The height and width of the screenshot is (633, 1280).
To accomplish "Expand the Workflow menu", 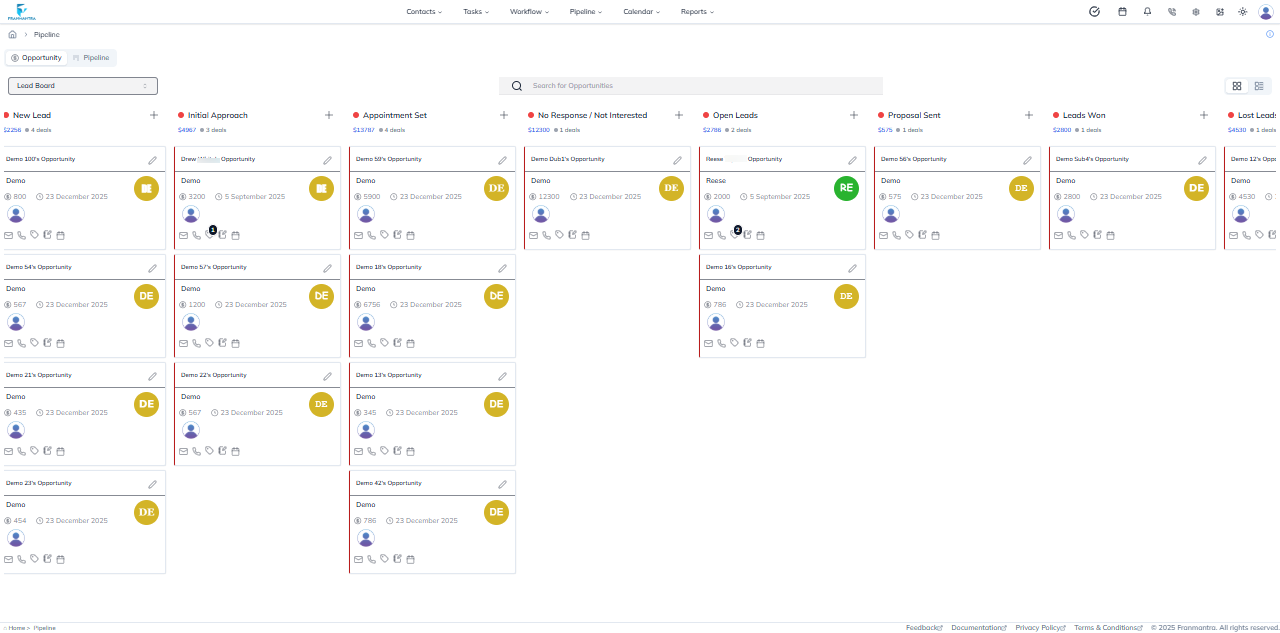I will click(529, 12).
